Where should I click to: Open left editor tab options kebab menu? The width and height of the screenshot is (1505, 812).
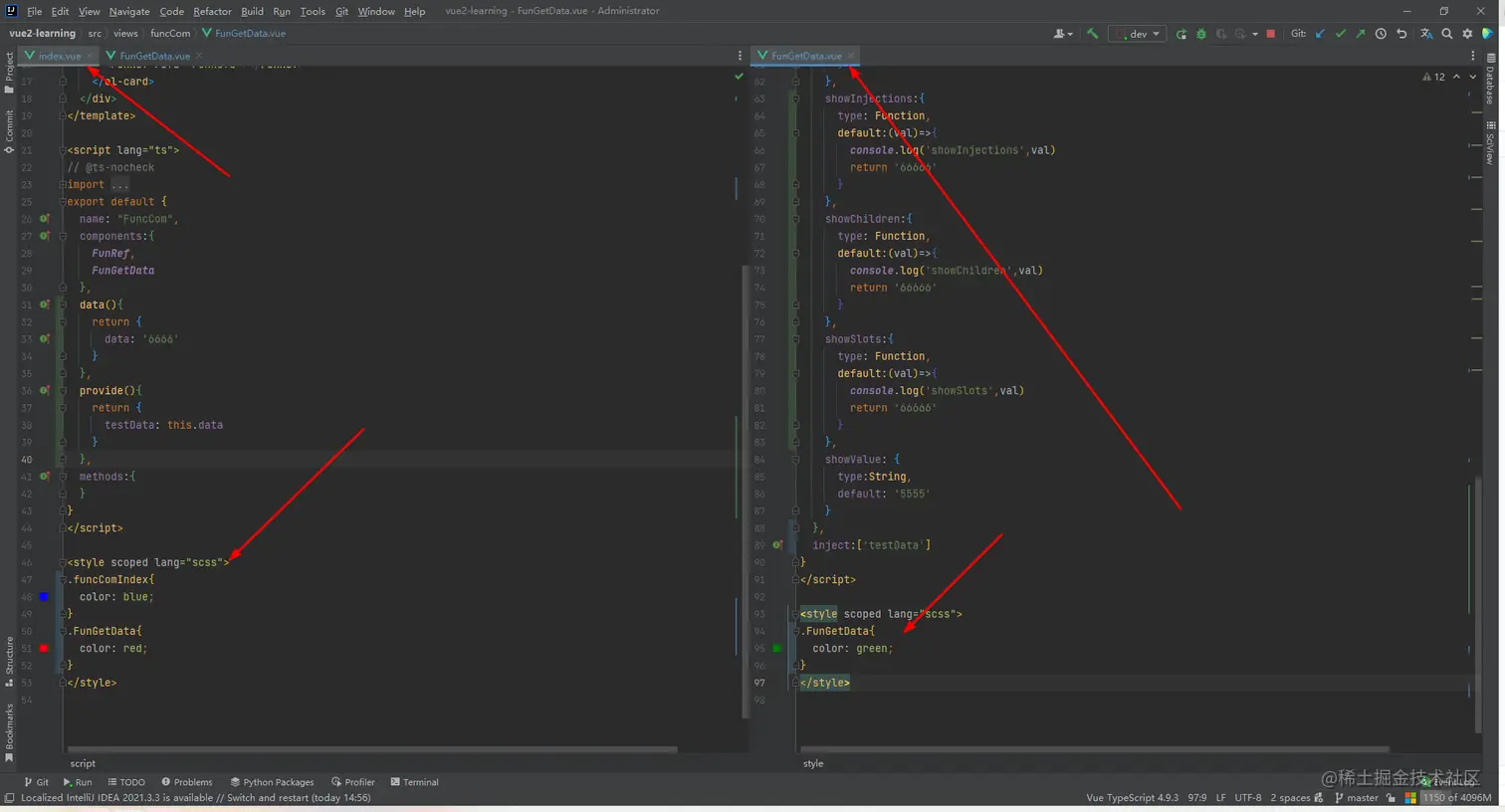[740, 56]
